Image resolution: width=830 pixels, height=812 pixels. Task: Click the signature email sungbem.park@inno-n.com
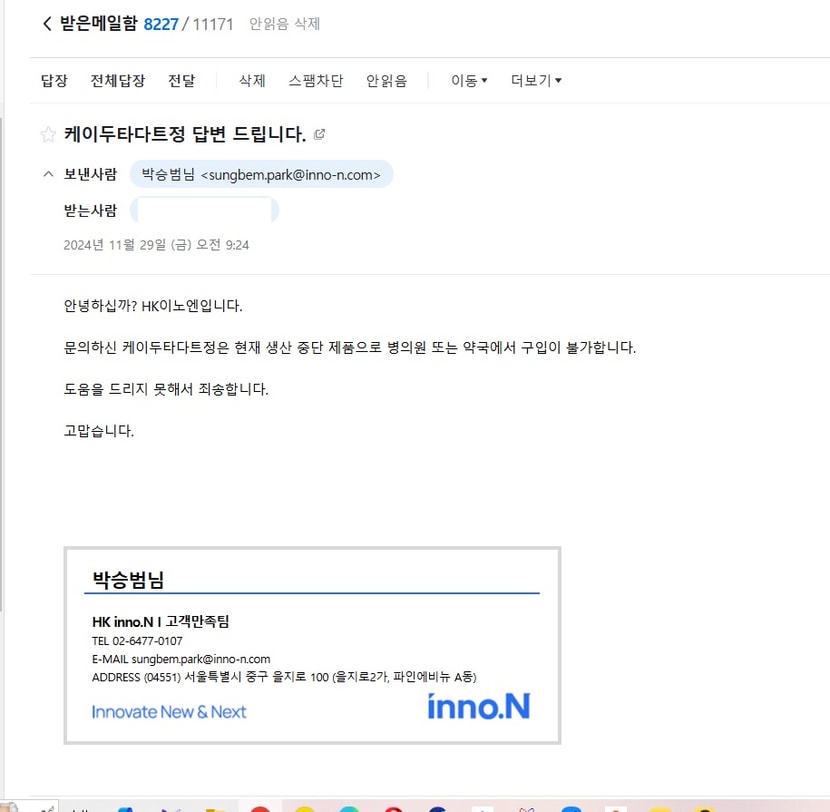pyautogui.click(x=201, y=659)
